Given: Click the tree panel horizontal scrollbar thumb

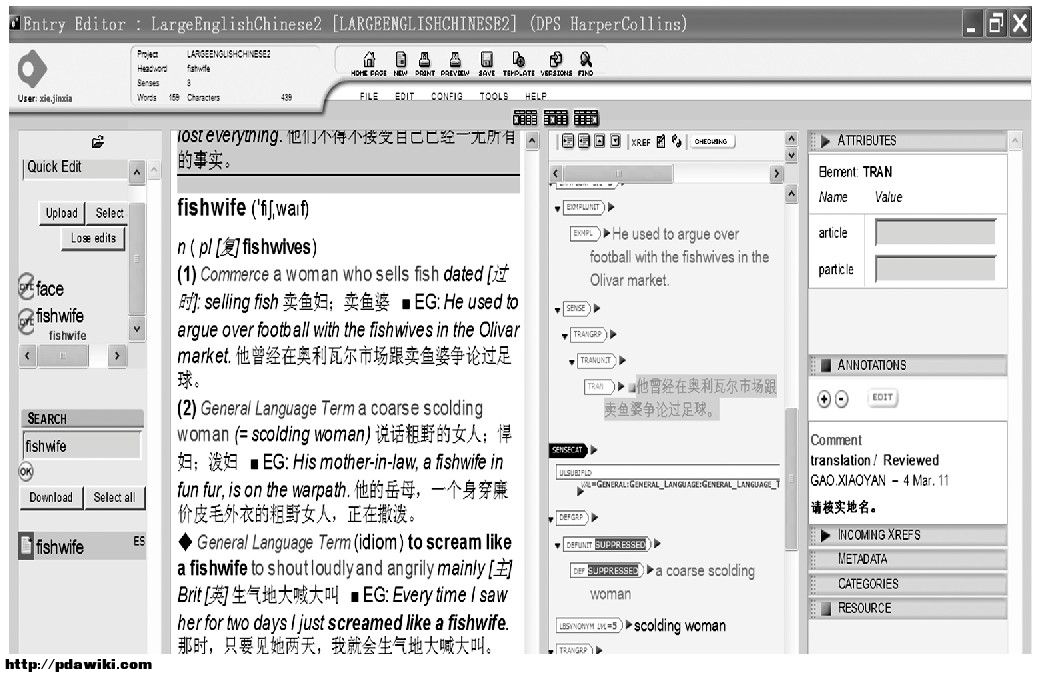Looking at the screenshot, I should pos(618,174).
